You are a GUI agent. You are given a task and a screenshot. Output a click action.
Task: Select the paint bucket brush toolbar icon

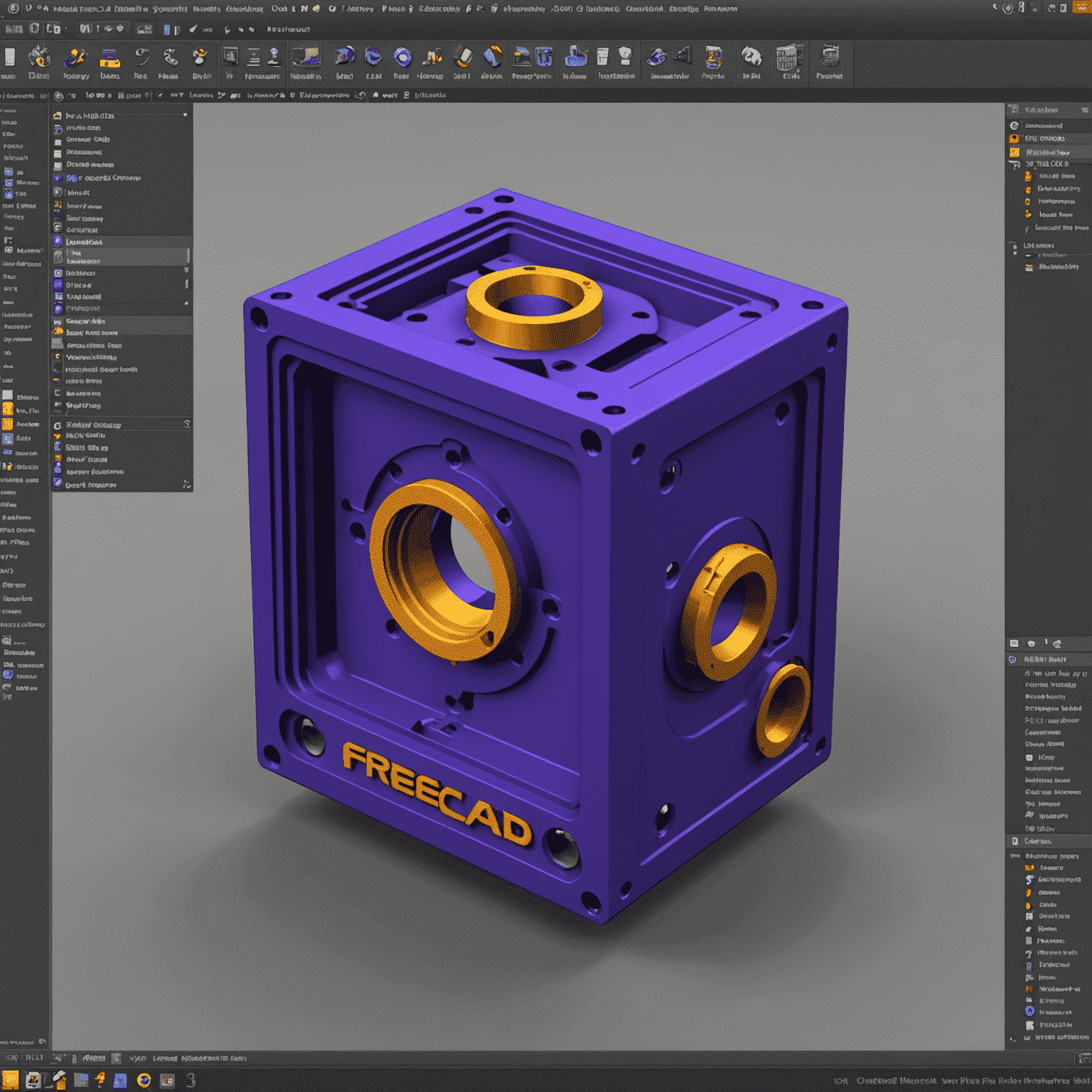point(463,56)
